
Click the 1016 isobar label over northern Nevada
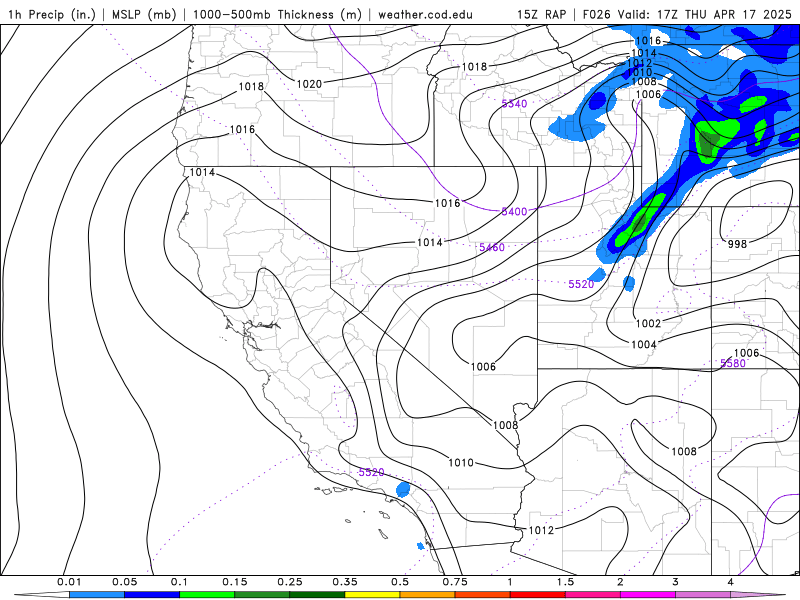coord(447,203)
